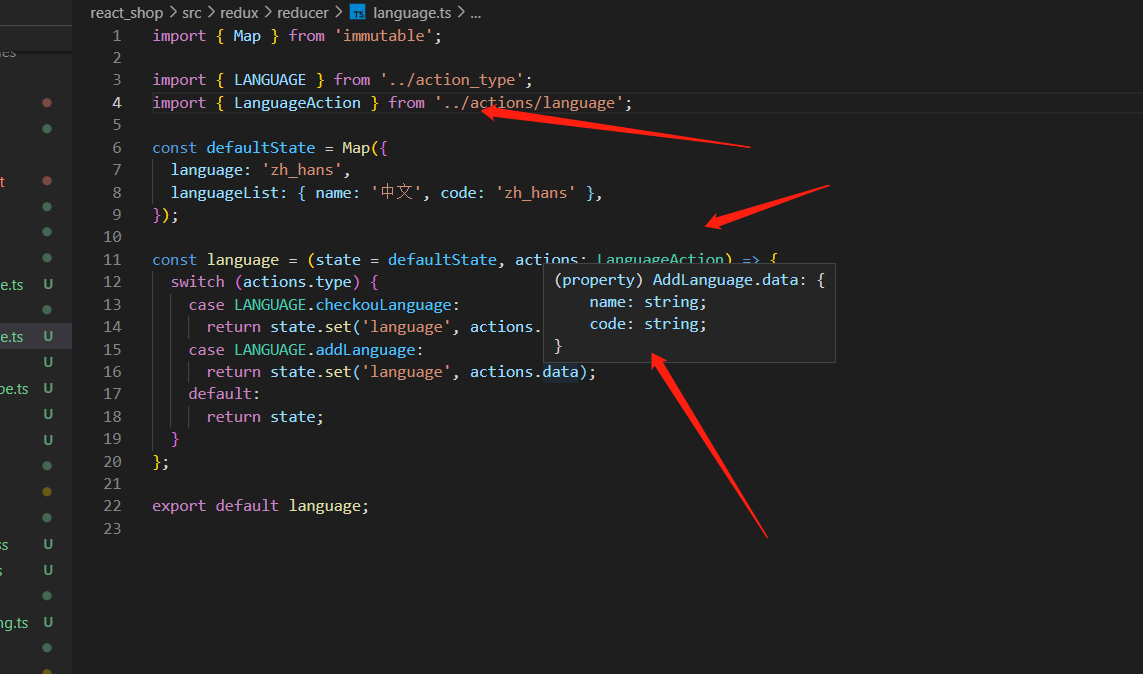Screen dimensions: 1143x674
Task: Click defaultState on line 6 declaration
Action: [x=261, y=148]
